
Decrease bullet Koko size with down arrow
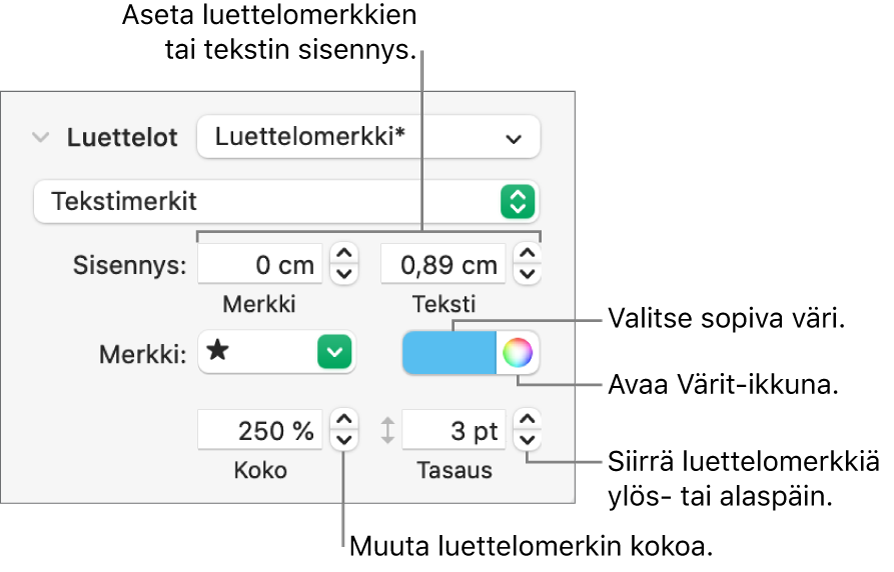pyautogui.click(x=343, y=440)
